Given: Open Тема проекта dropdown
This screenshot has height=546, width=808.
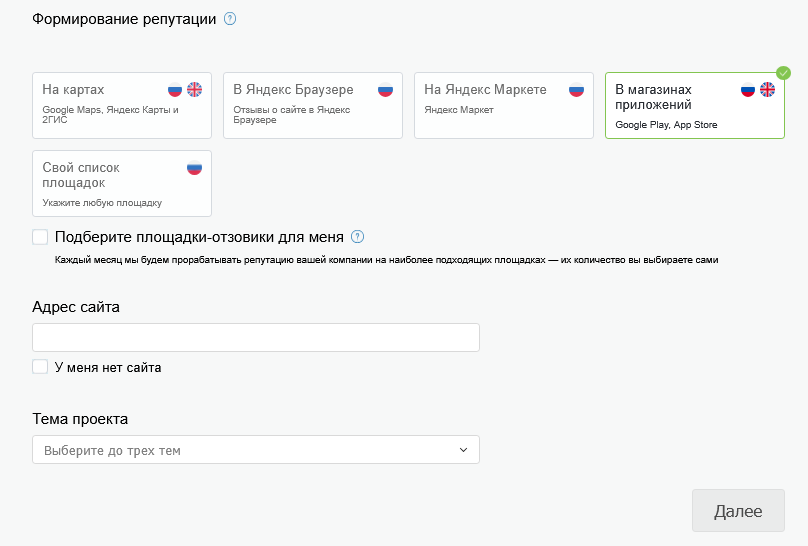Looking at the screenshot, I should point(255,450).
